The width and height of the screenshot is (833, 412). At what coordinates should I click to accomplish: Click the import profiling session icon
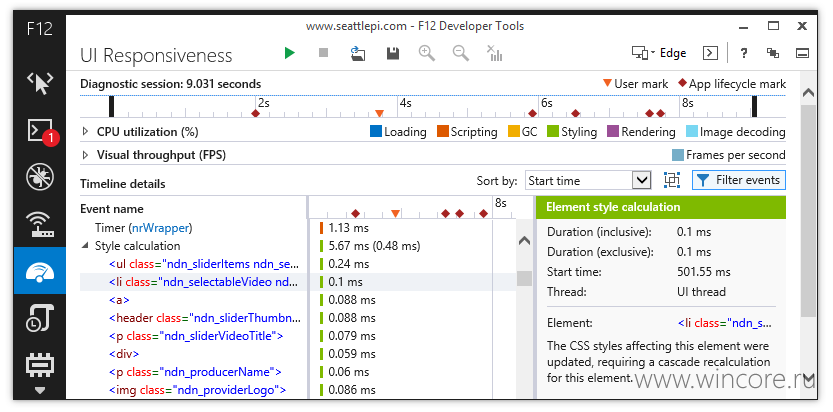[x=358, y=53]
